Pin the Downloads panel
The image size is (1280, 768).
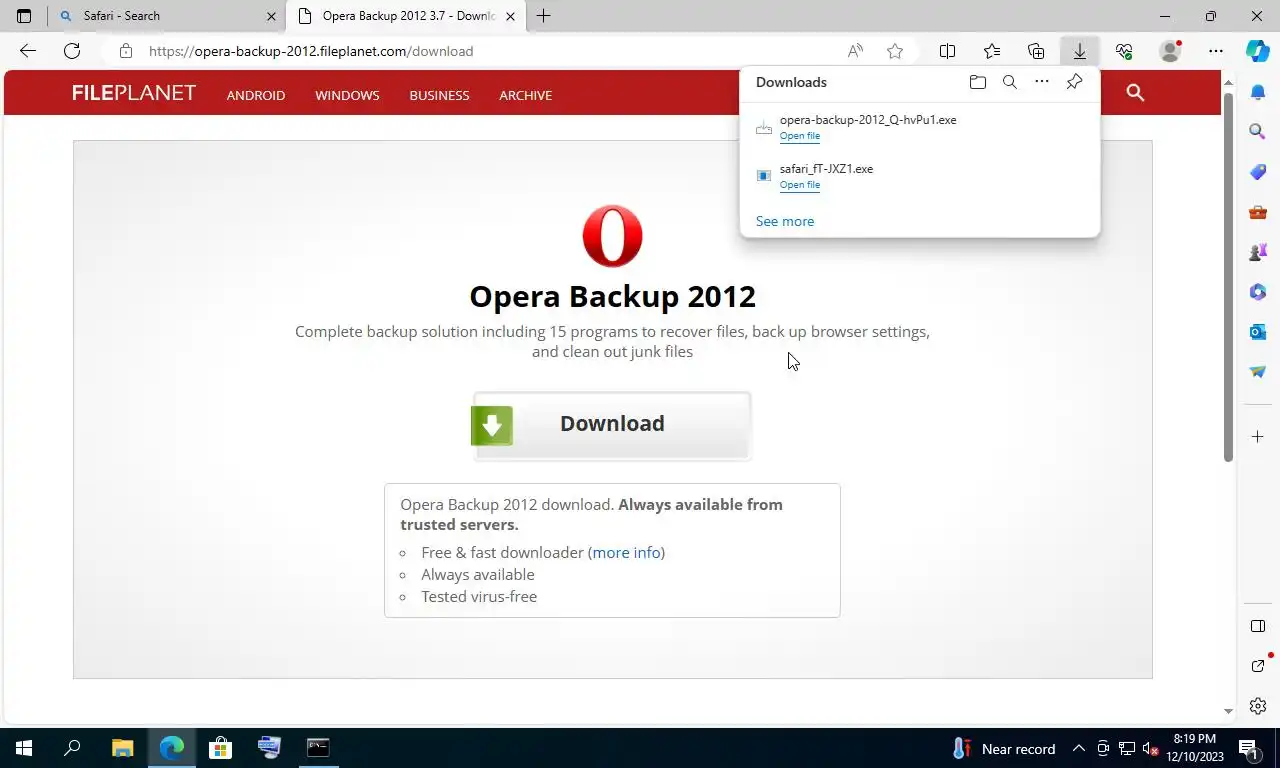coord(1074,82)
